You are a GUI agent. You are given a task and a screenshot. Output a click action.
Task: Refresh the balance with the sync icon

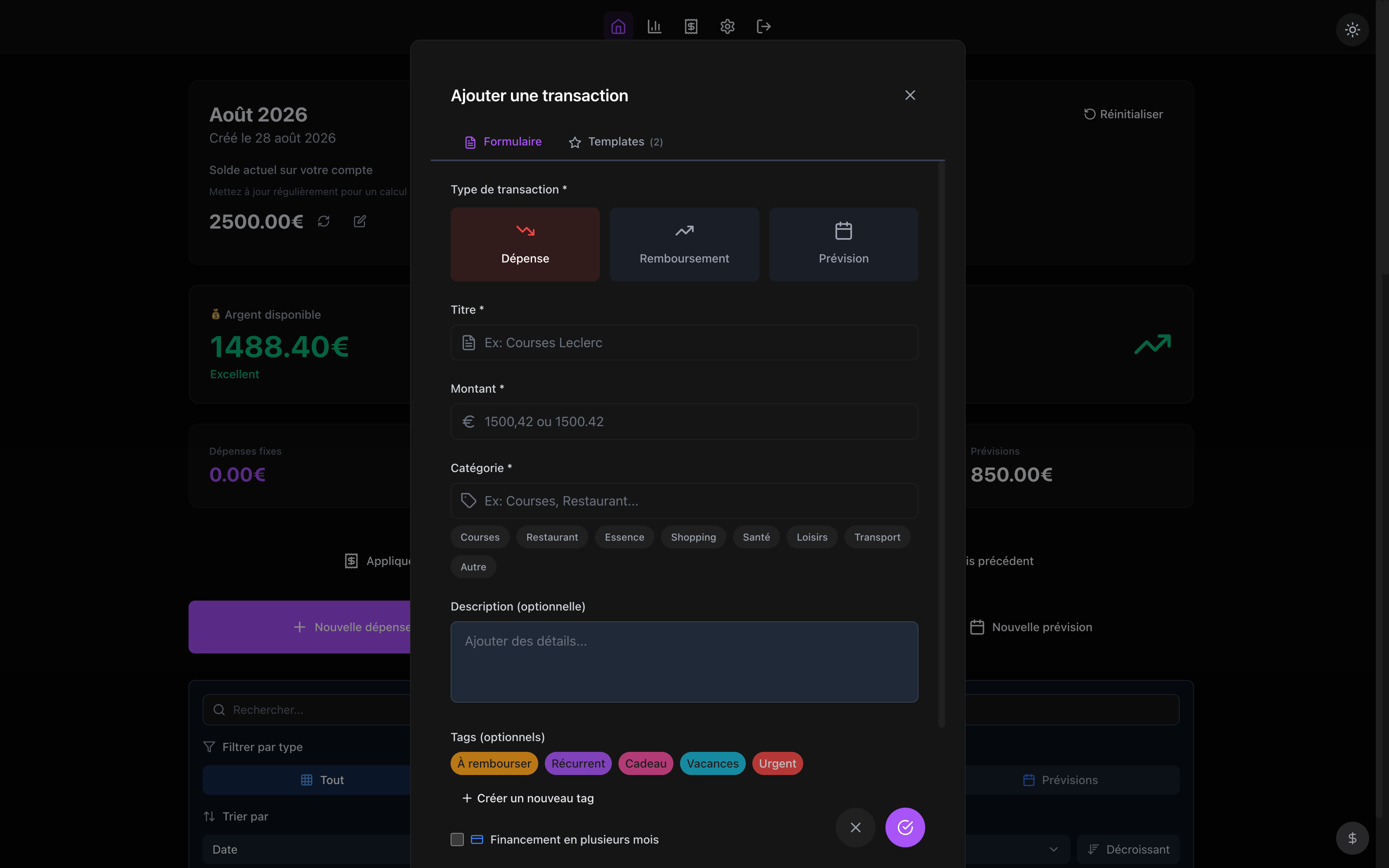[324, 222]
